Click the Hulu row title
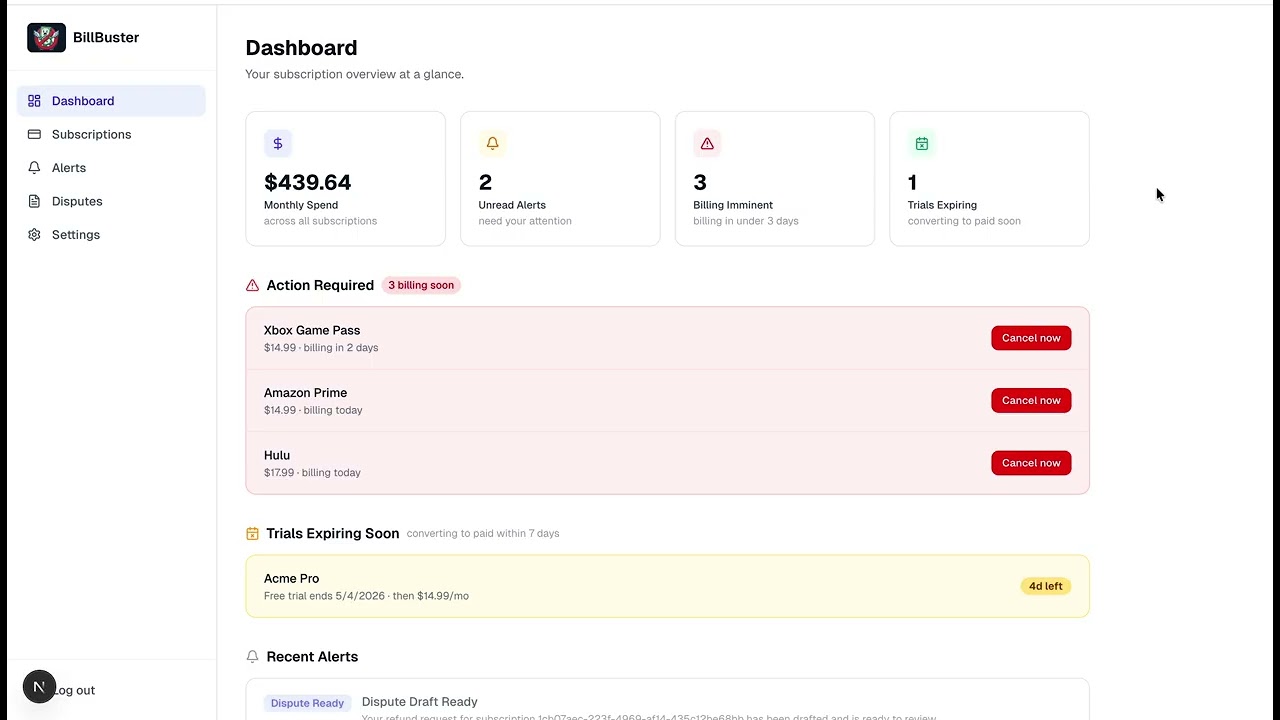Viewport: 1280px width, 720px height. pos(277,455)
